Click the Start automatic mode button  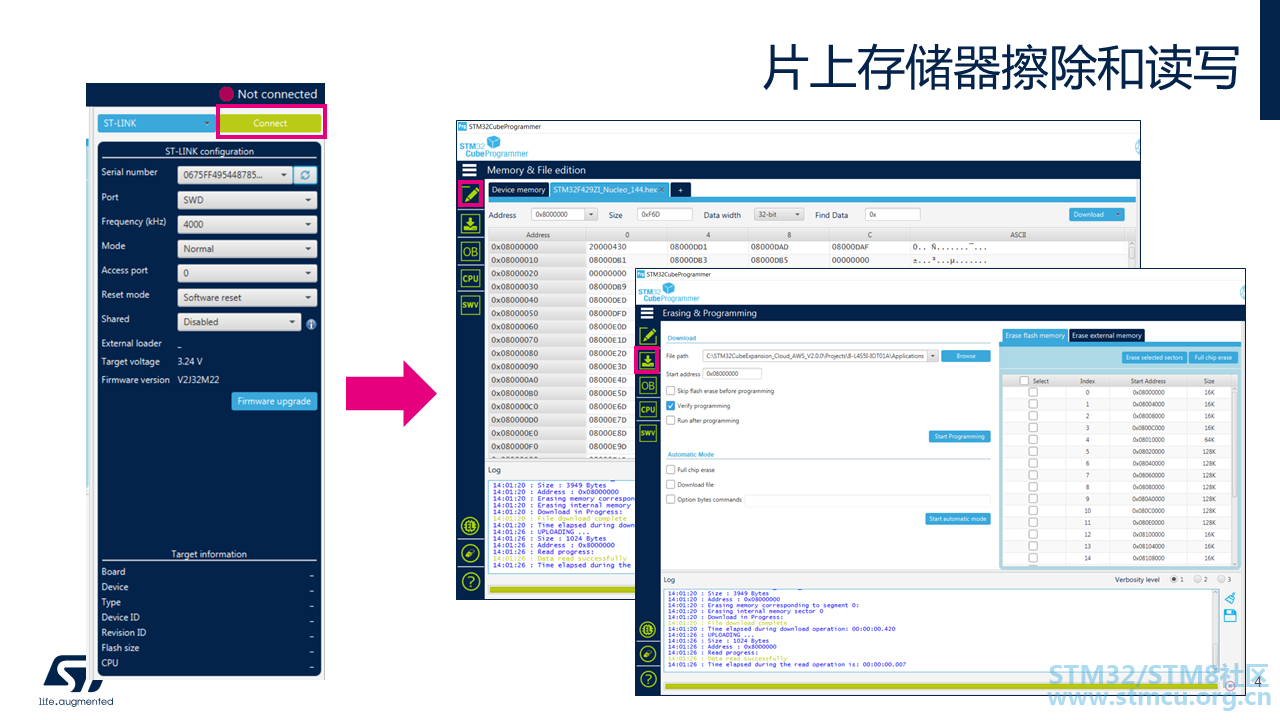pos(958,519)
